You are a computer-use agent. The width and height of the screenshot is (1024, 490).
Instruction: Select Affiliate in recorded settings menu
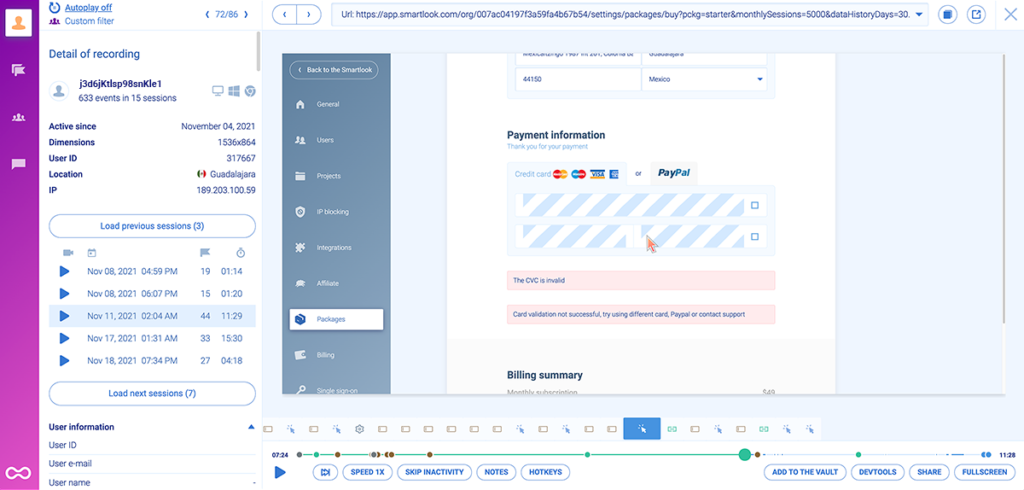[x=328, y=284]
